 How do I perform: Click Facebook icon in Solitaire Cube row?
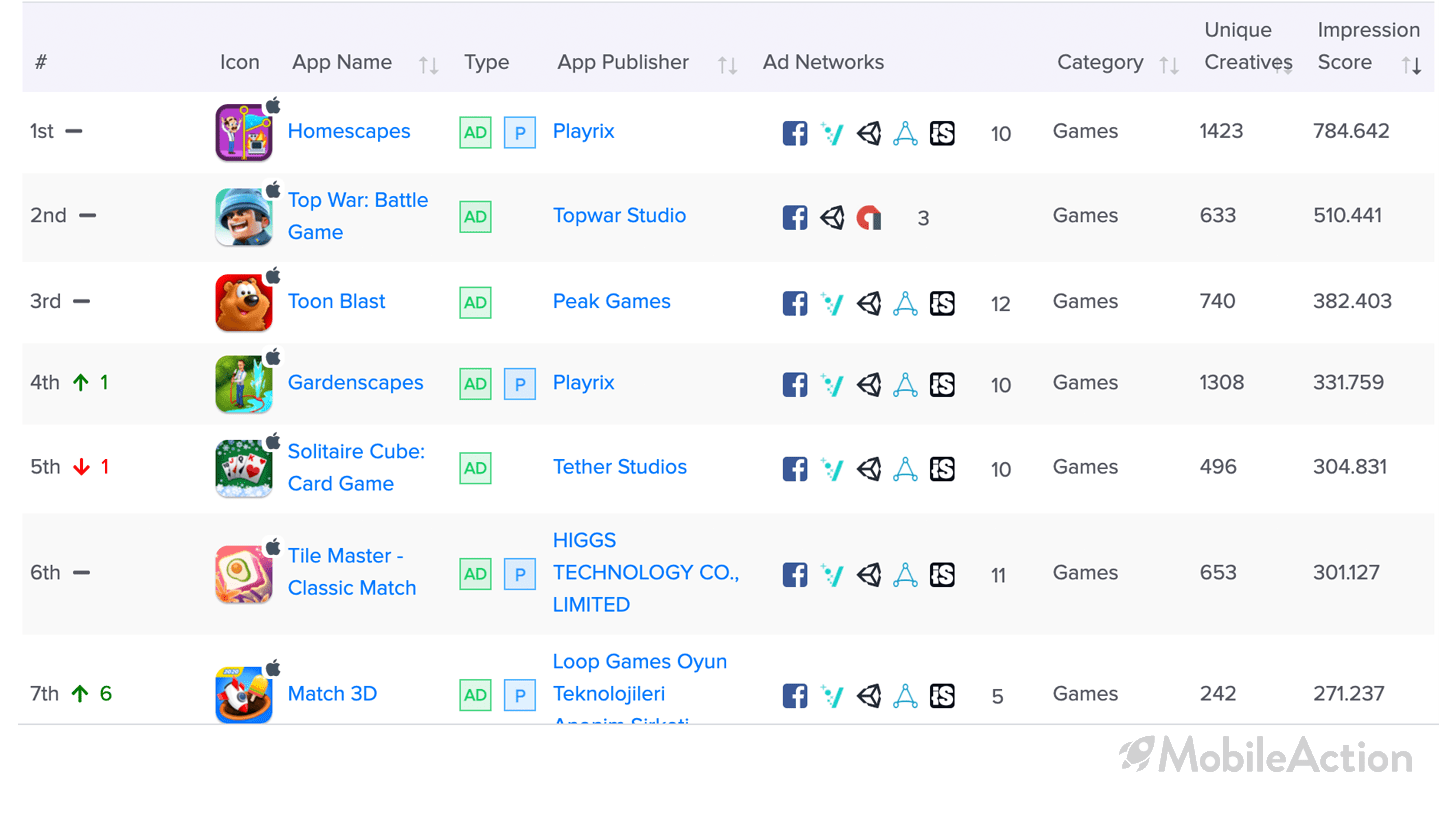(795, 469)
